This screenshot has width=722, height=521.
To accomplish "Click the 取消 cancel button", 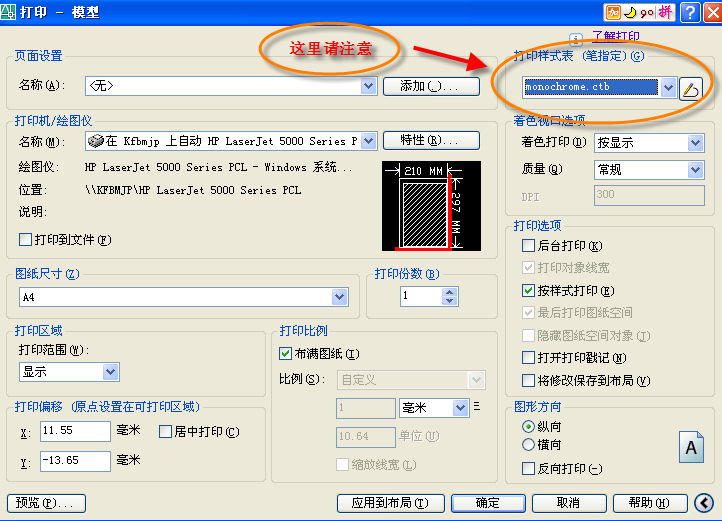I will click(x=569, y=503).
